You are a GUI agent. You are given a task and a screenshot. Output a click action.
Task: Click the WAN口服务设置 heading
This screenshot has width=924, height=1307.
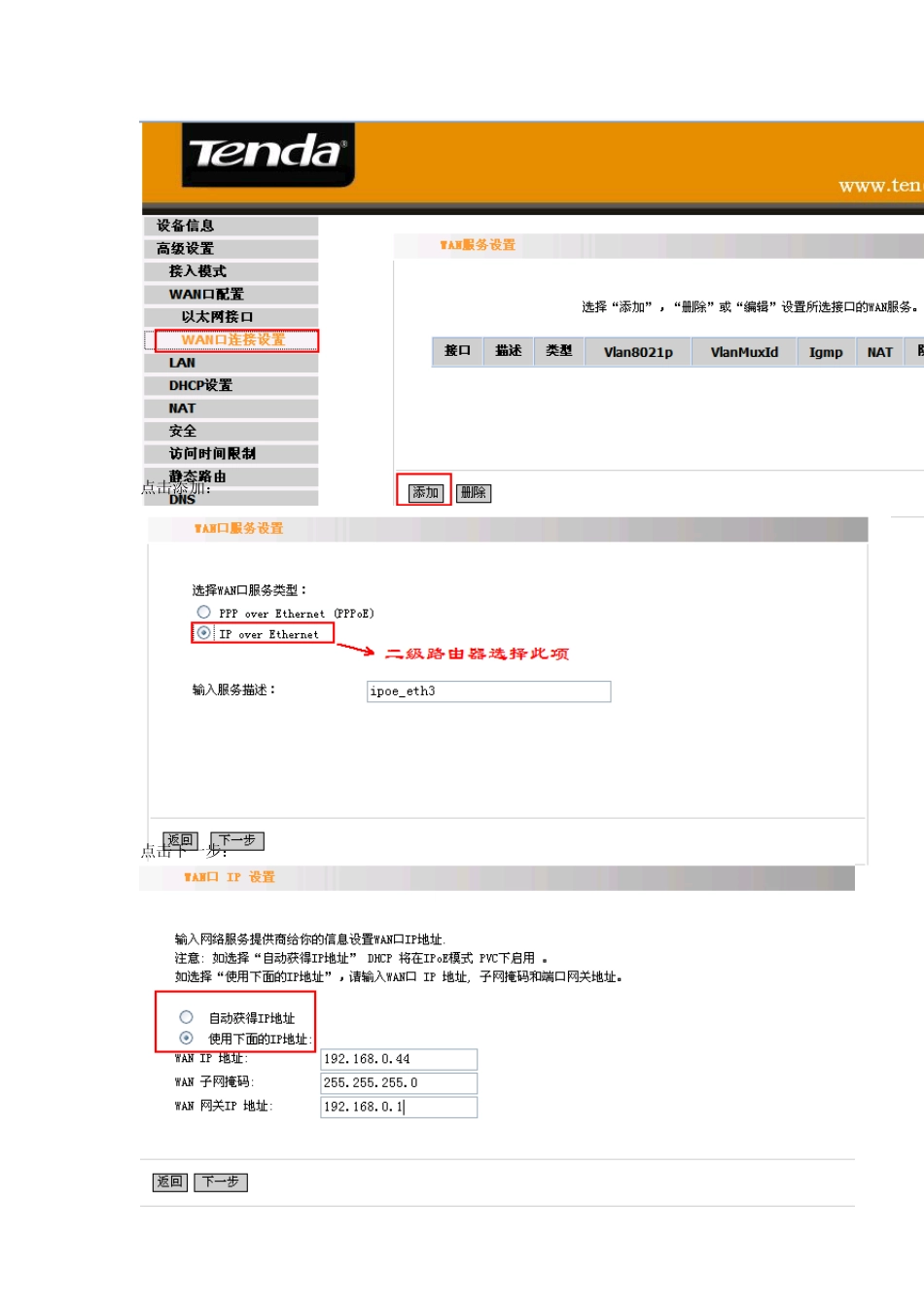[239, 529]
